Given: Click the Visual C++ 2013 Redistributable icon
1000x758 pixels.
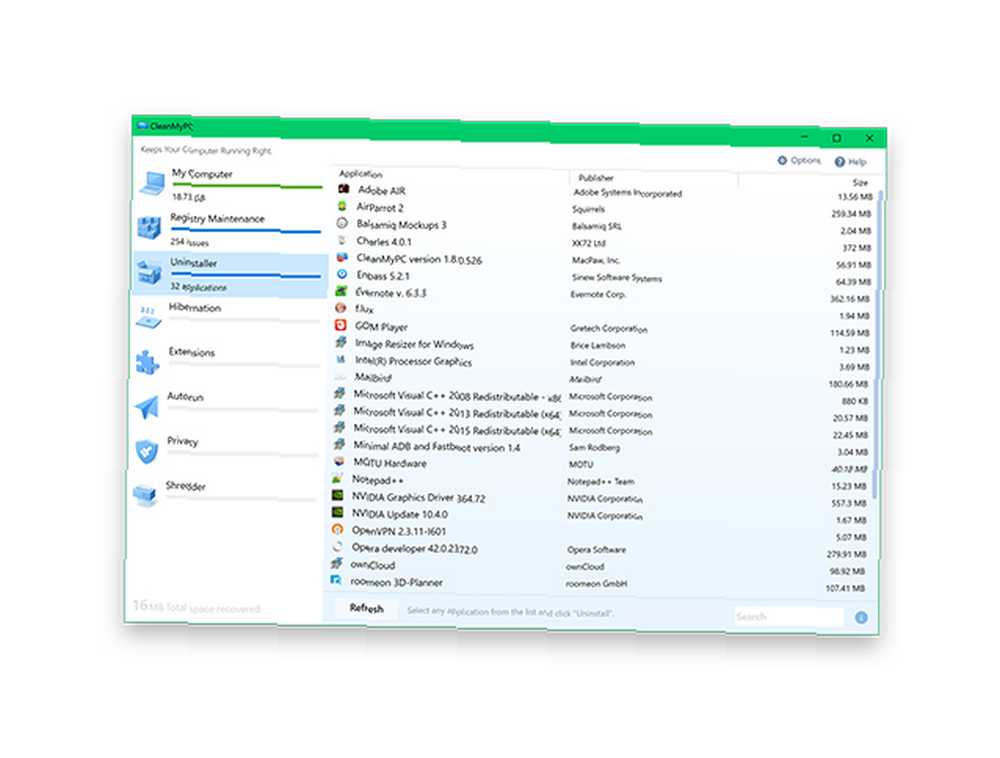Looking at the screenshot, I should point(340,411).
